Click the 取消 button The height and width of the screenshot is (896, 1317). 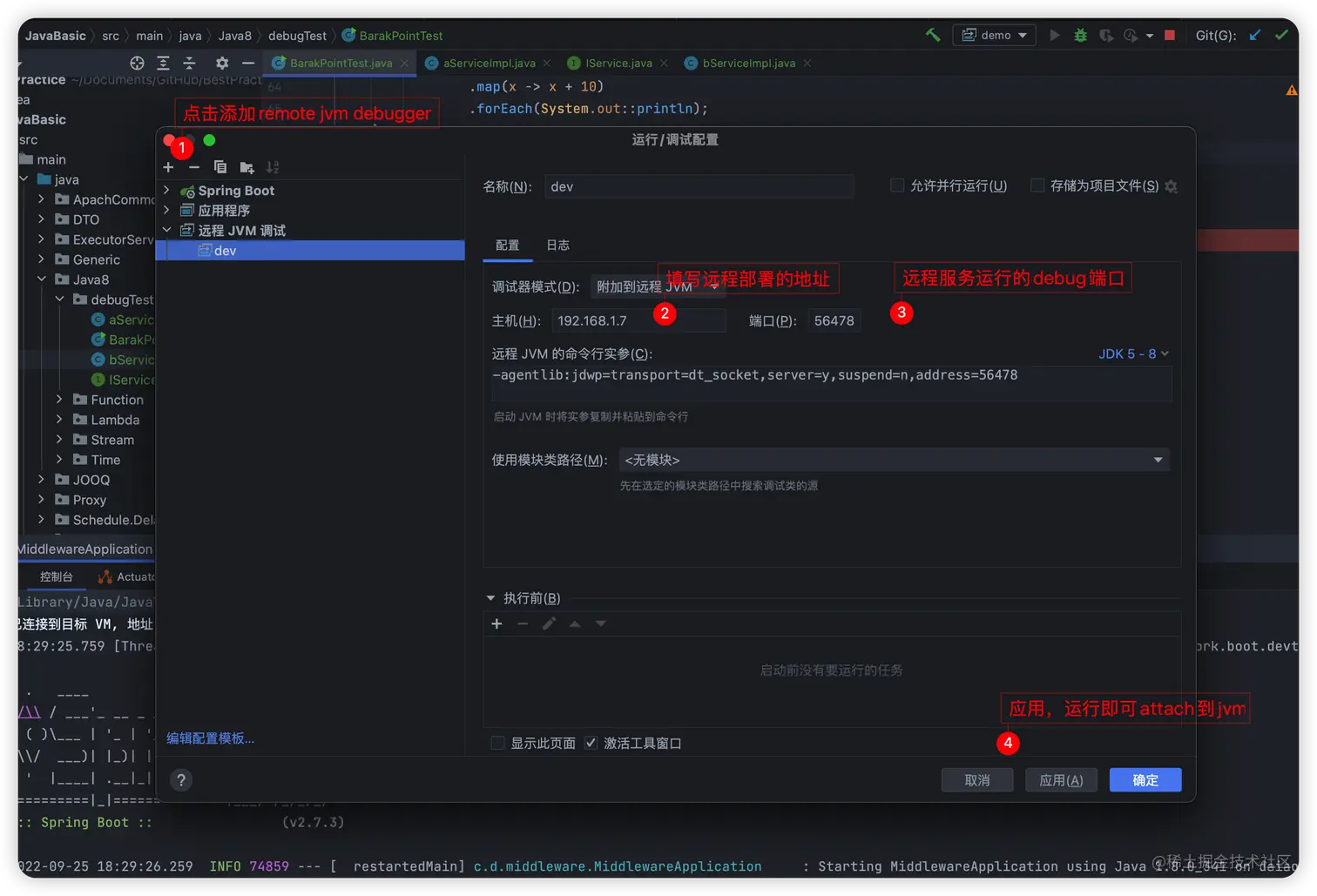pyautogui.click(x=977, y=780)
